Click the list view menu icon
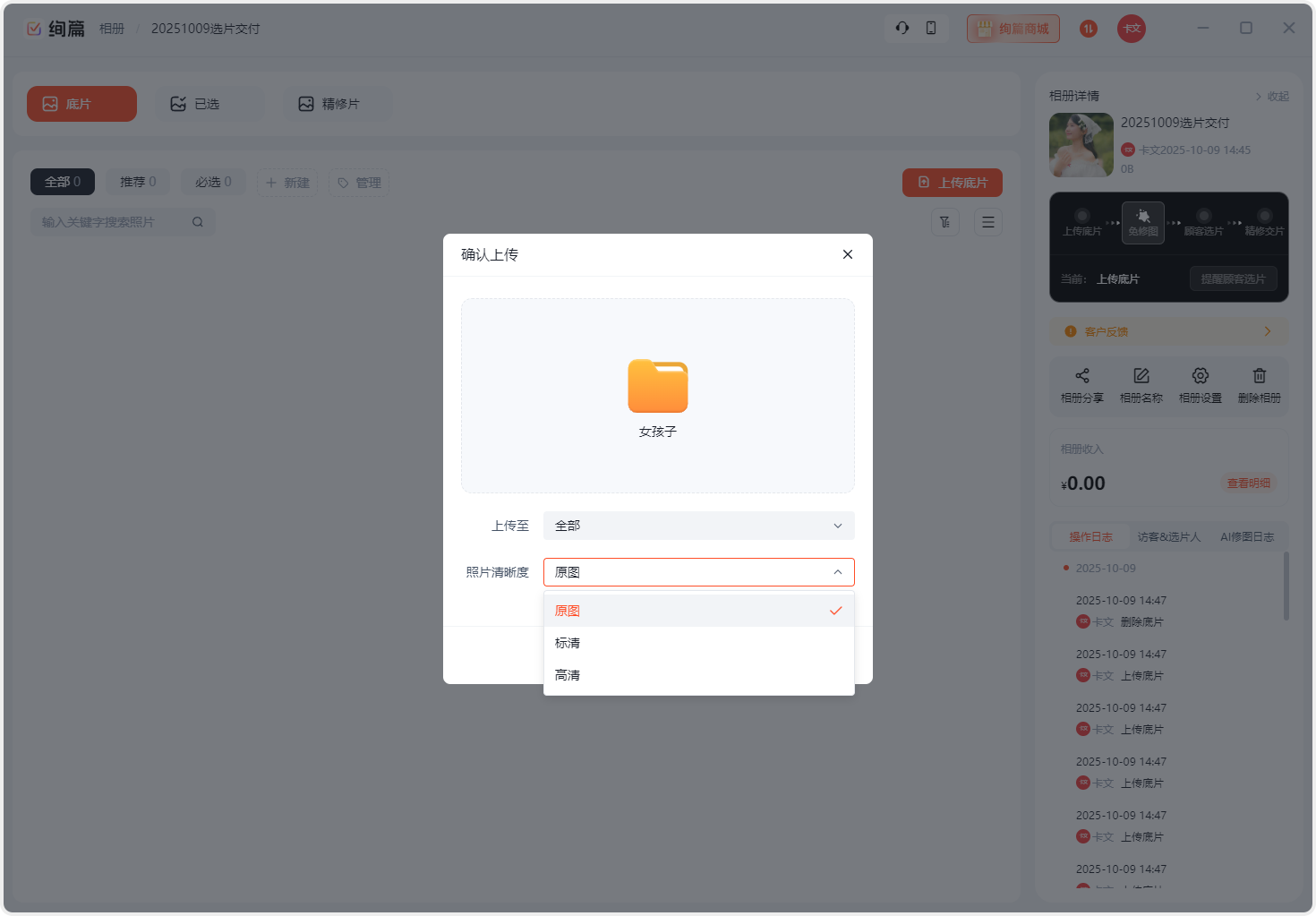The width and height of the screenshot is (1316, 916). pyautogui.click(x=987, y=222)
